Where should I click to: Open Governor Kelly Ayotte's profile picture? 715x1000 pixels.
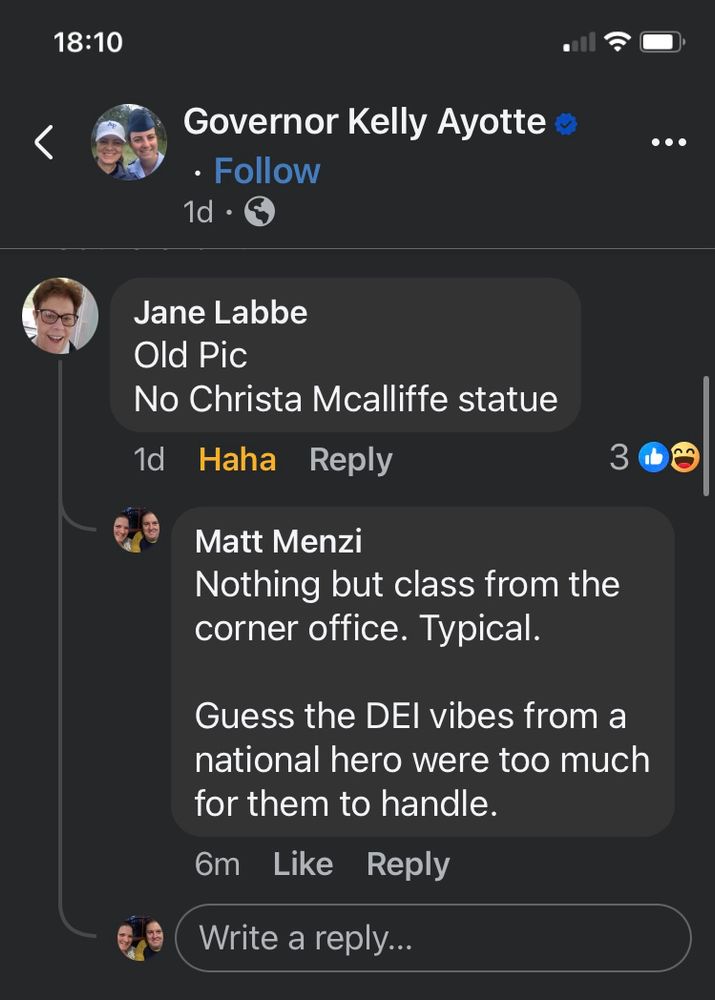point(129,143)
